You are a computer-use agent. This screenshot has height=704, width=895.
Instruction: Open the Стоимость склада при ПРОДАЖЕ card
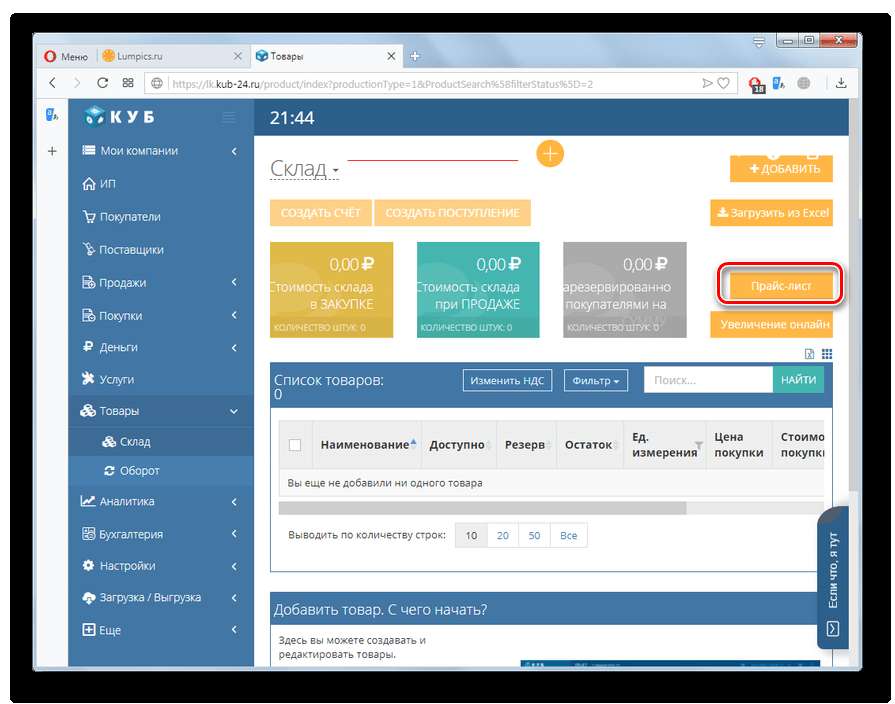point(478,290)
